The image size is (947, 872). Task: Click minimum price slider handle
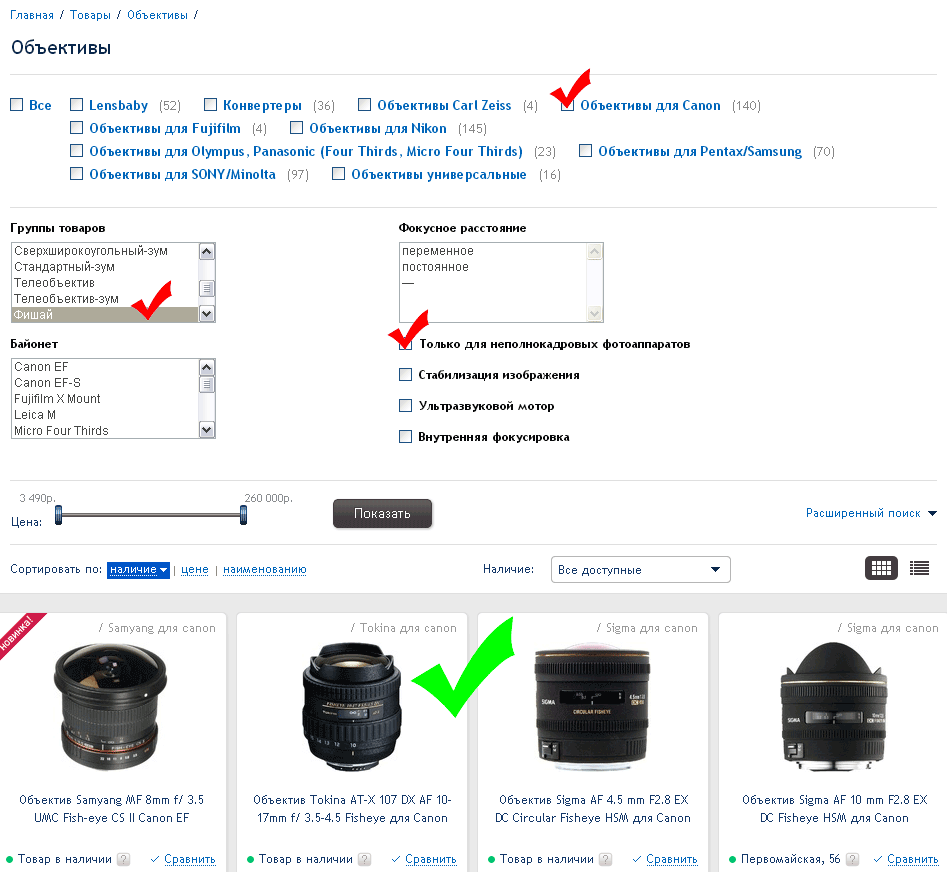point(59,515)
